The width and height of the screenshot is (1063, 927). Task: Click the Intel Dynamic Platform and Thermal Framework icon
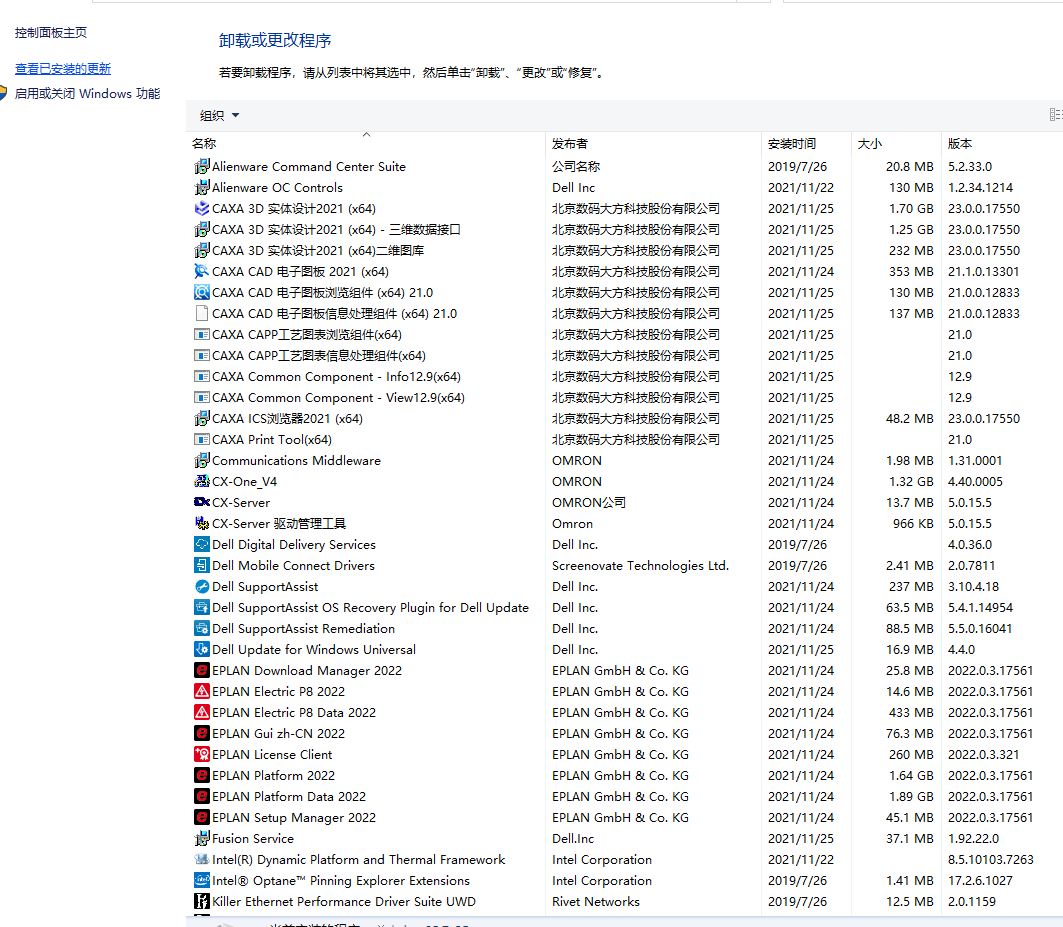click(201, 860)
